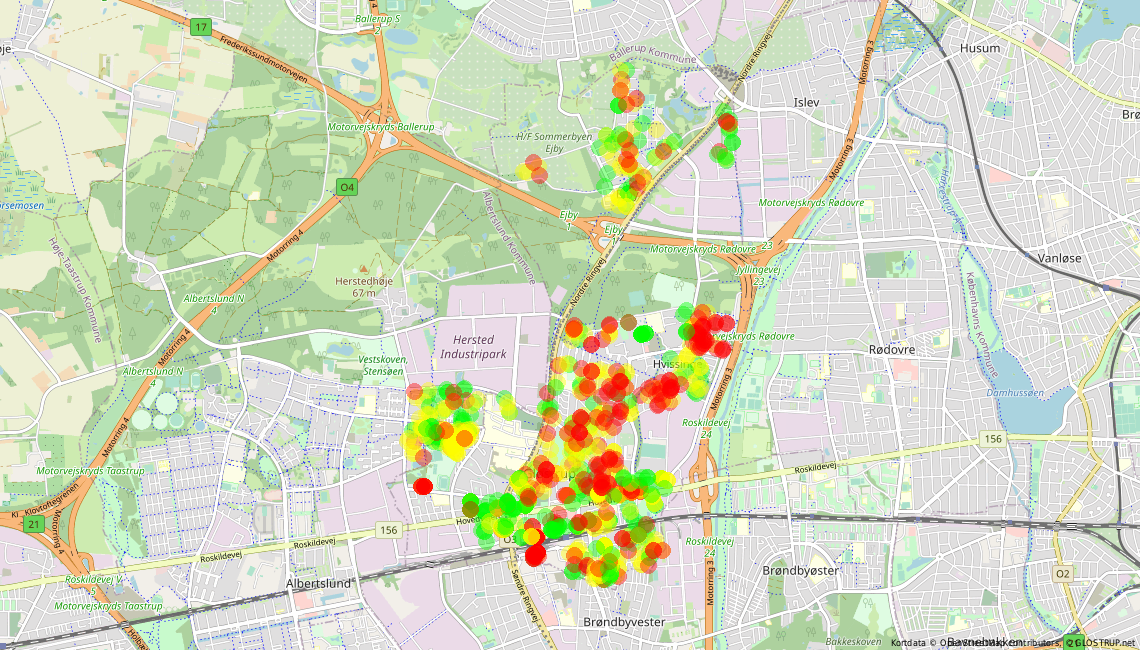Screen dimensions: 1140x650
Task: Select the Vanløse place label
Action: point(1059,257)
